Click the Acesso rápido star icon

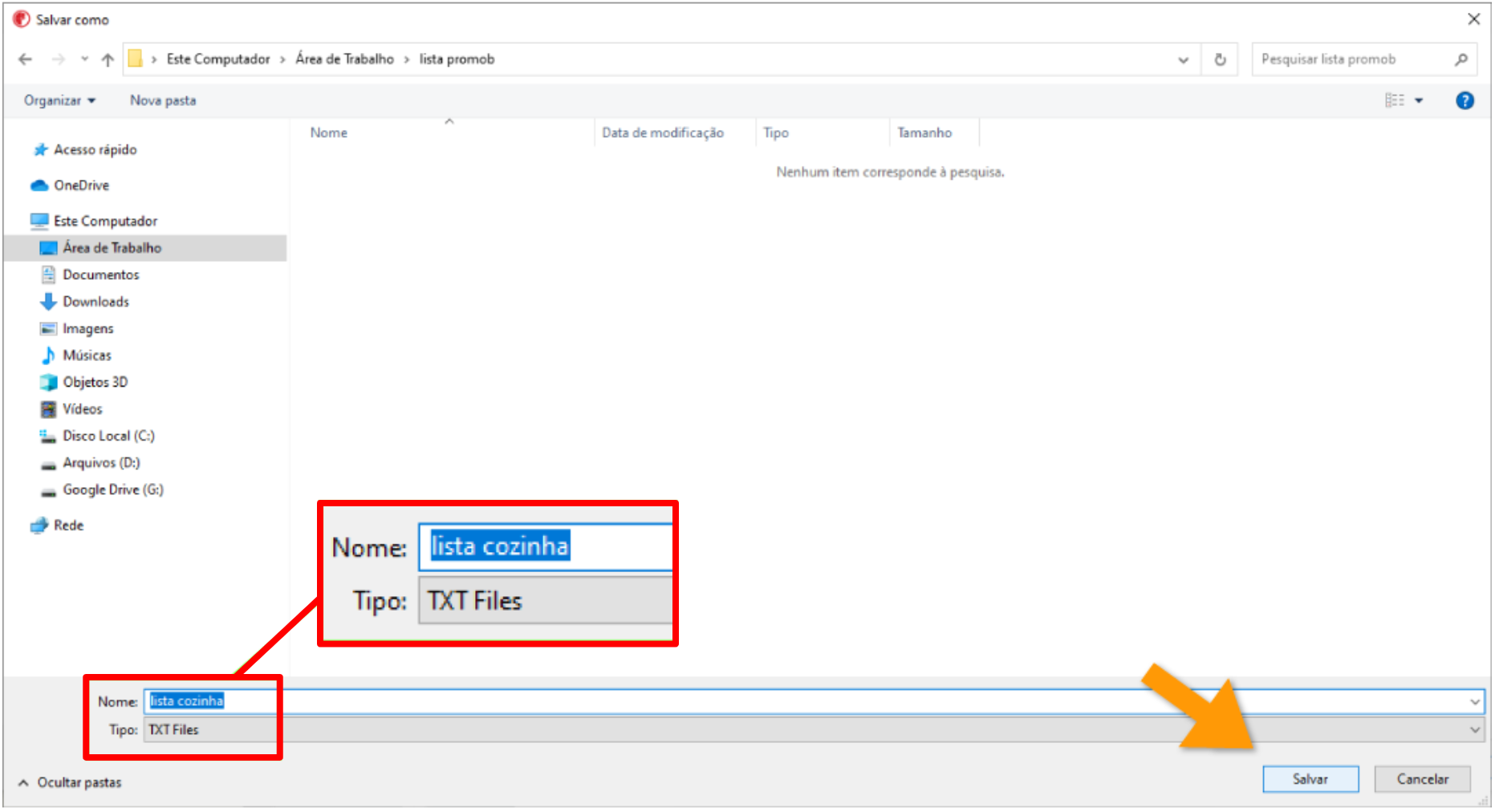(40, 150)
